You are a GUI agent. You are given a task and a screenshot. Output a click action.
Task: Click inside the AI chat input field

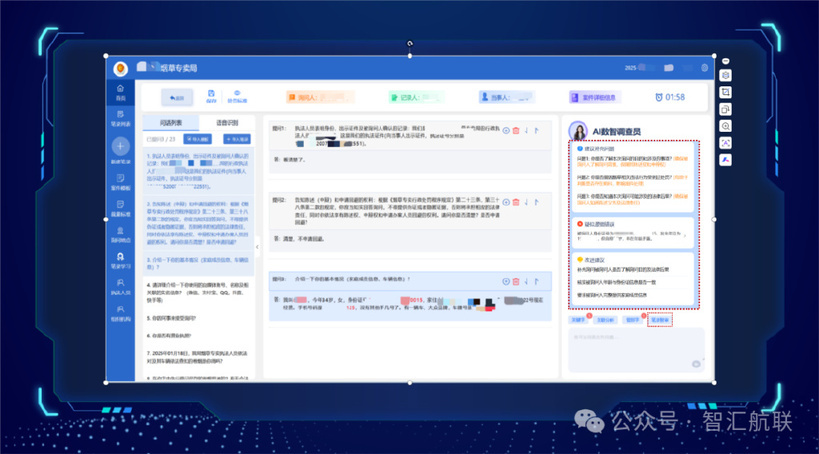point(636,350)
